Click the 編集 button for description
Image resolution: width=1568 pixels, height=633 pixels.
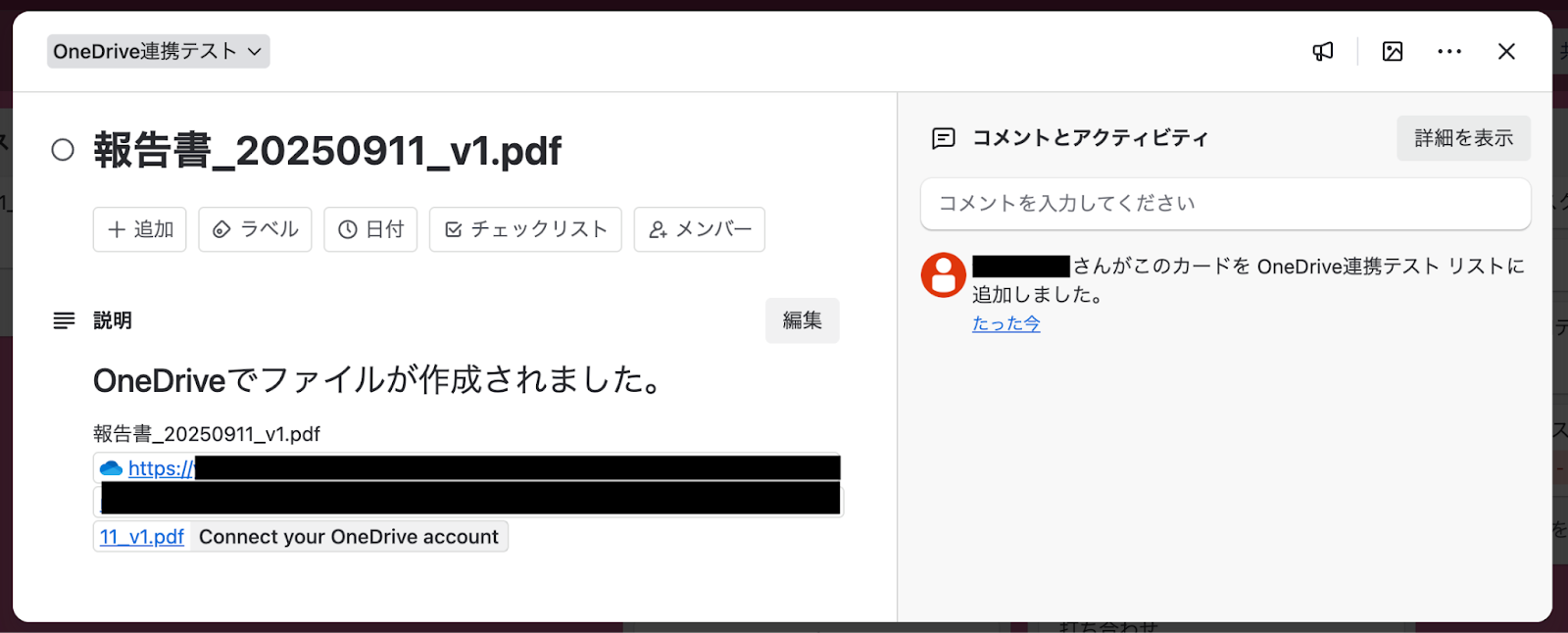click(802, 320)
